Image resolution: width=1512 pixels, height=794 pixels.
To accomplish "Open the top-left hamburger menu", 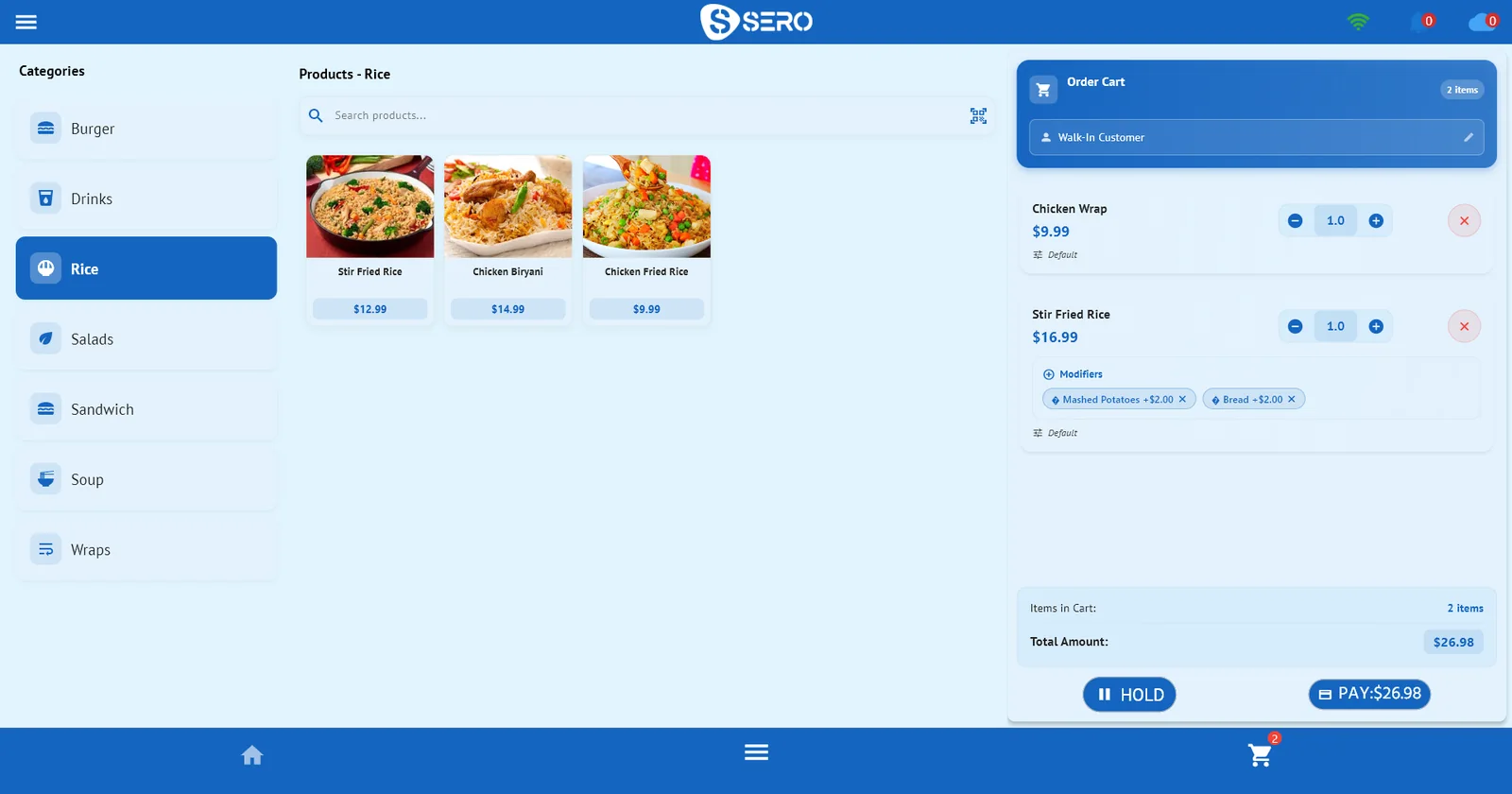I will tap(26, 22).
